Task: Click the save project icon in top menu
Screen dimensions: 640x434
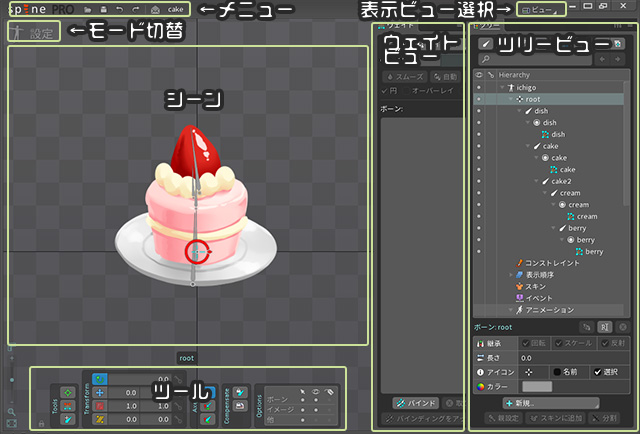Action: click(x=104, y=9)
